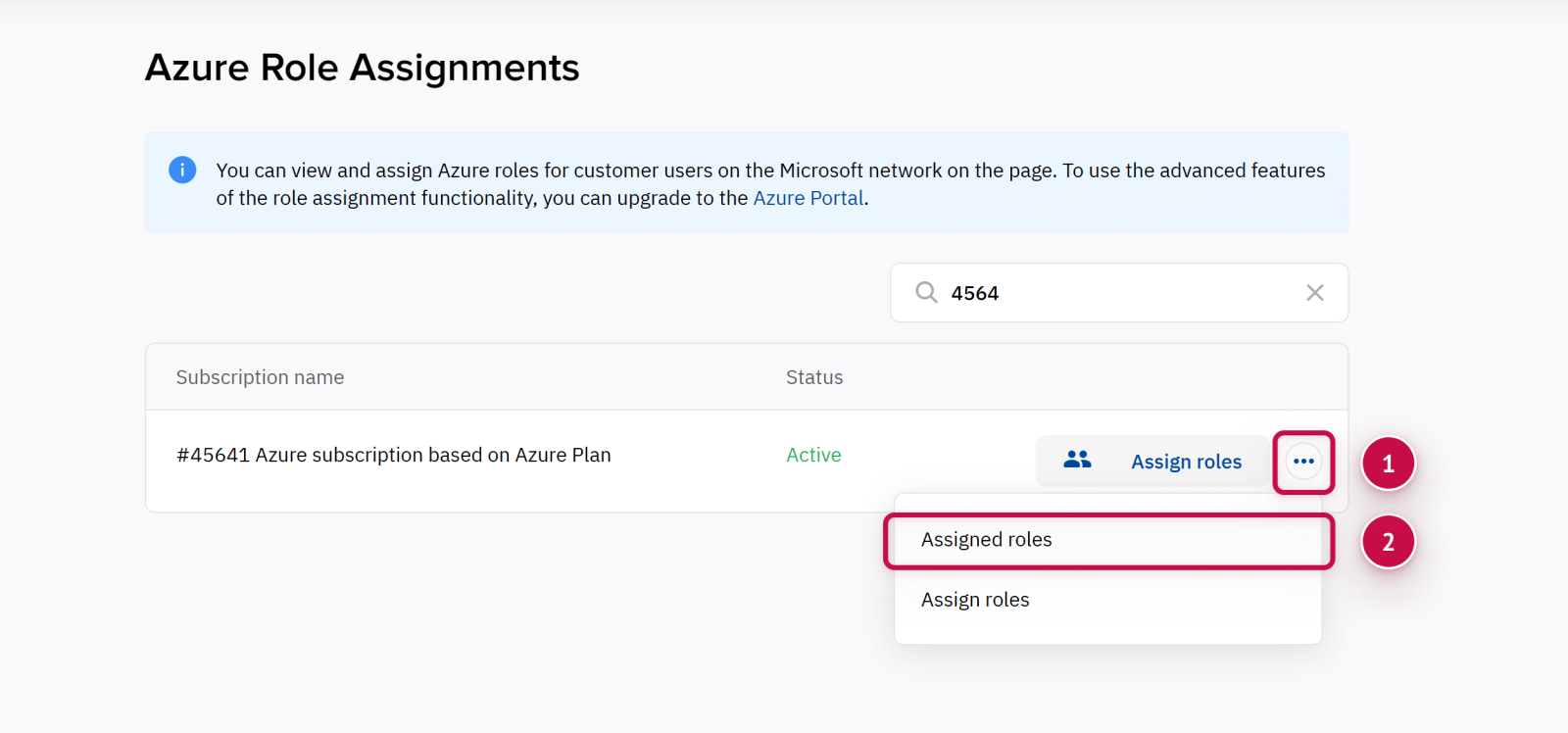Screen dimensions: 1568x733
Task: Focus the search field containing 4564
Action: click(x=1117, y=293)
